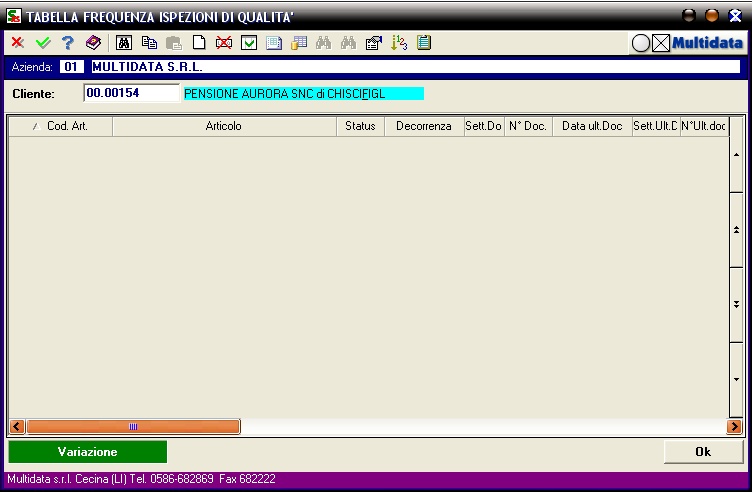Screen dimensions: 752x492
Task: Click the Cliente code field 00.00154
Action: click(131, 93)
